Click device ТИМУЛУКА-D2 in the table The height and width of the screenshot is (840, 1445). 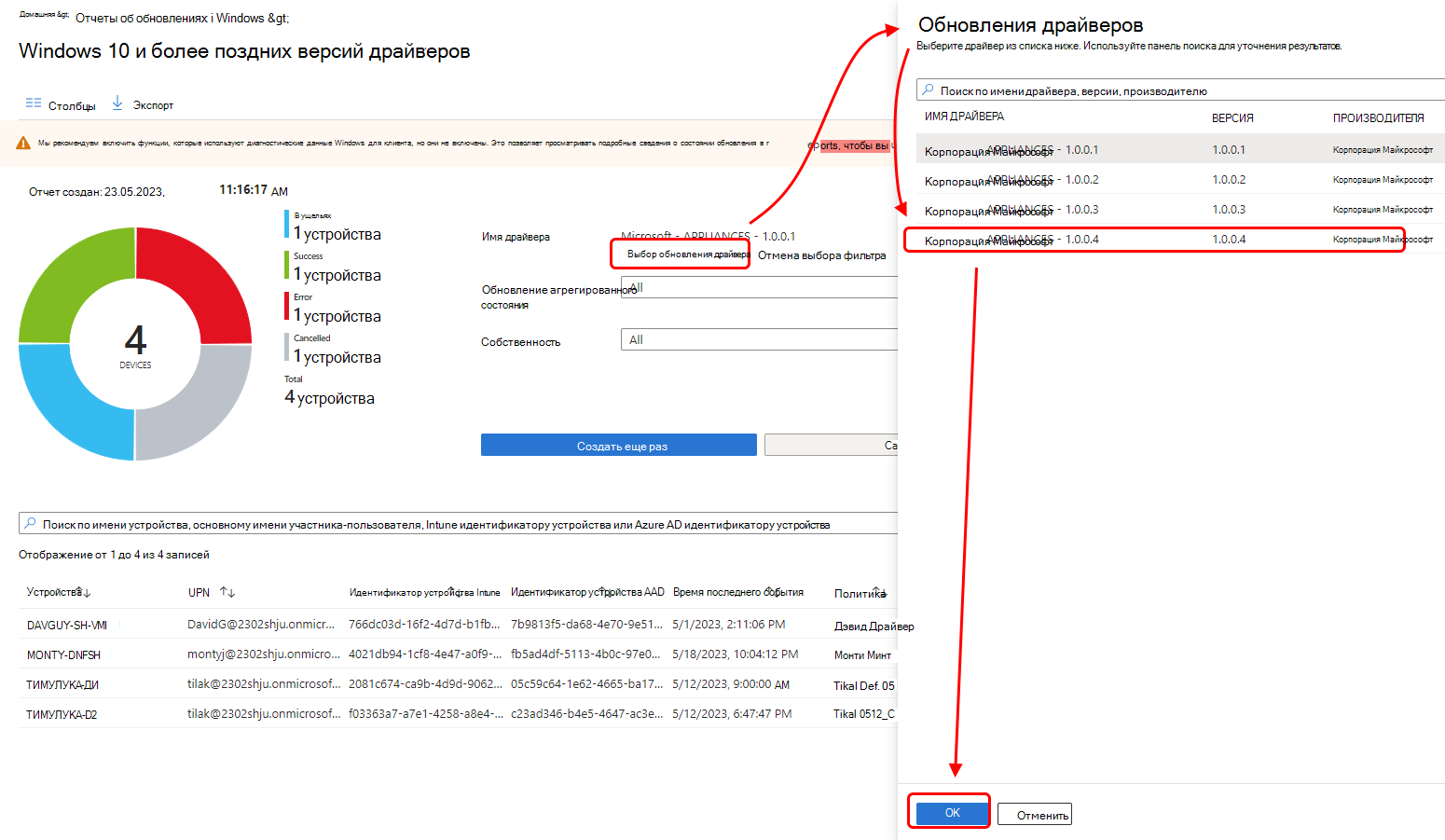(61, 714)
